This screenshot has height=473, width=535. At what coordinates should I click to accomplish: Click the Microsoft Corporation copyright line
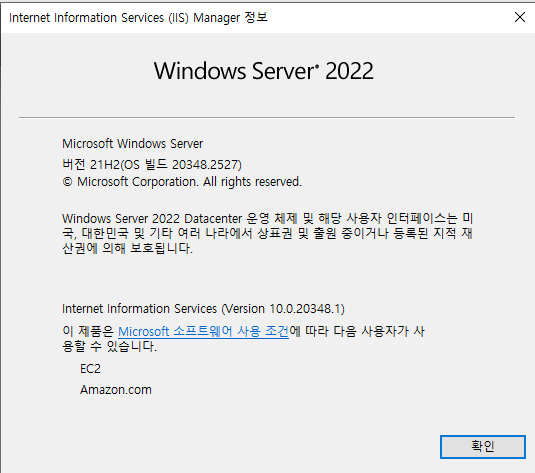point(182,182)
